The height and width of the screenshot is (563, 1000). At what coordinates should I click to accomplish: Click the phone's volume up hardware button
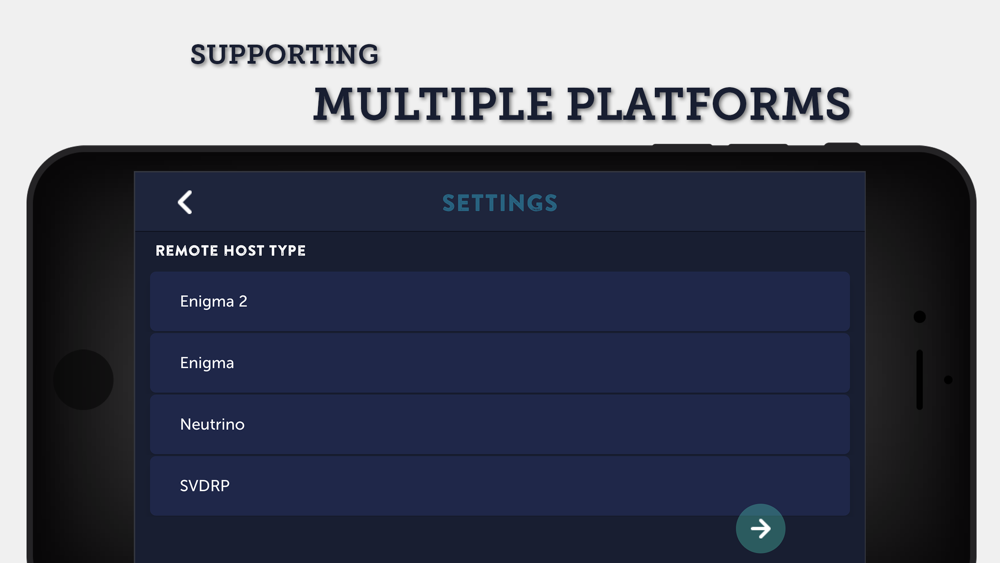[758, 145]
